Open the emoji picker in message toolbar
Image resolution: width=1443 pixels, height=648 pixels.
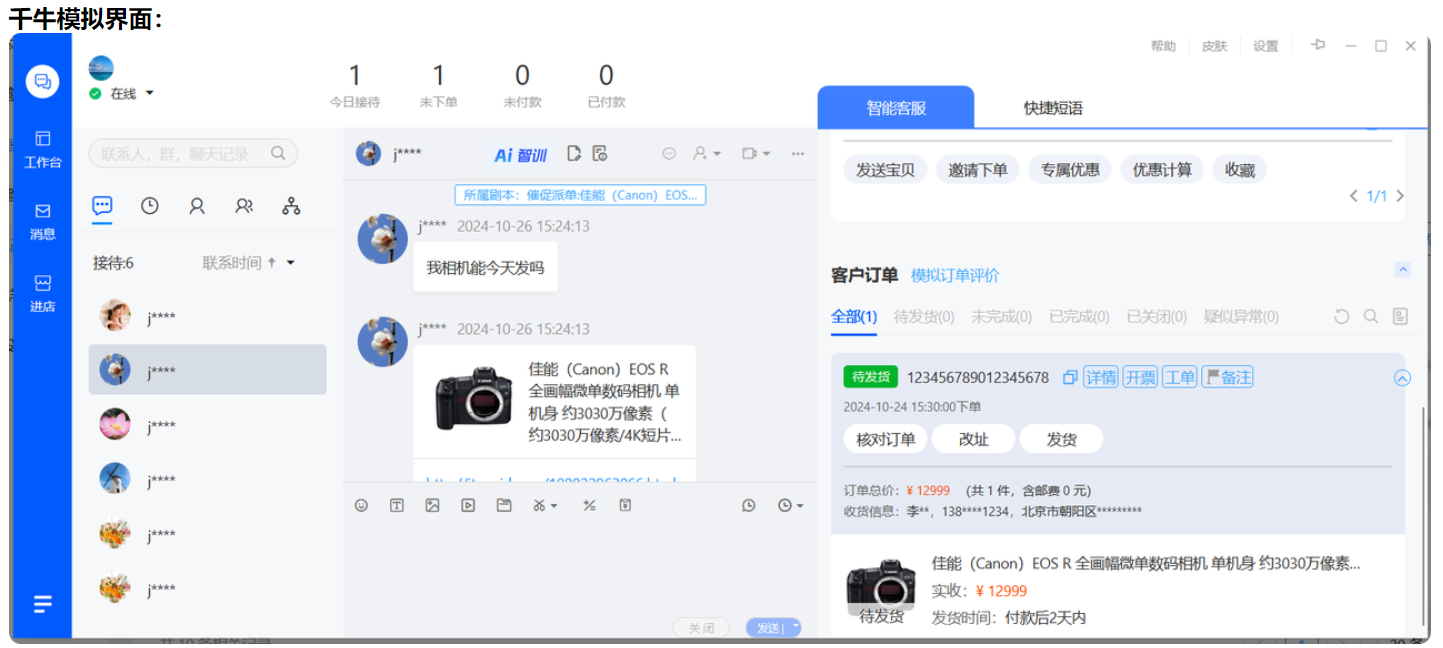pos(361,505)
